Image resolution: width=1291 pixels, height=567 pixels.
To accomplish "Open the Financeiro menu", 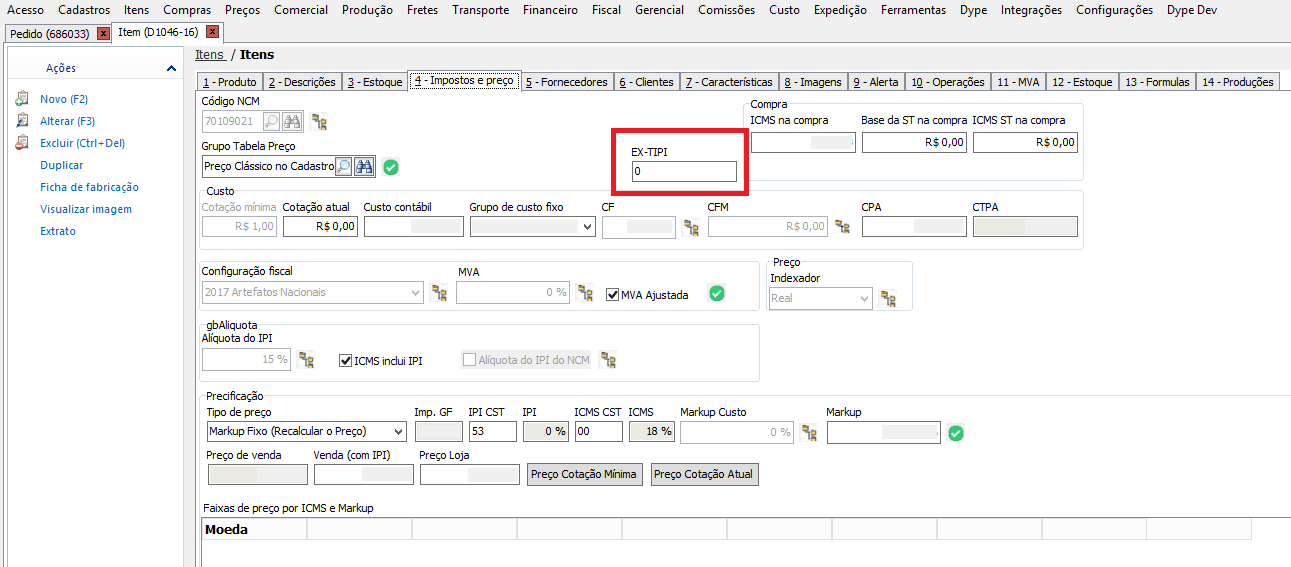I will 550,10.
